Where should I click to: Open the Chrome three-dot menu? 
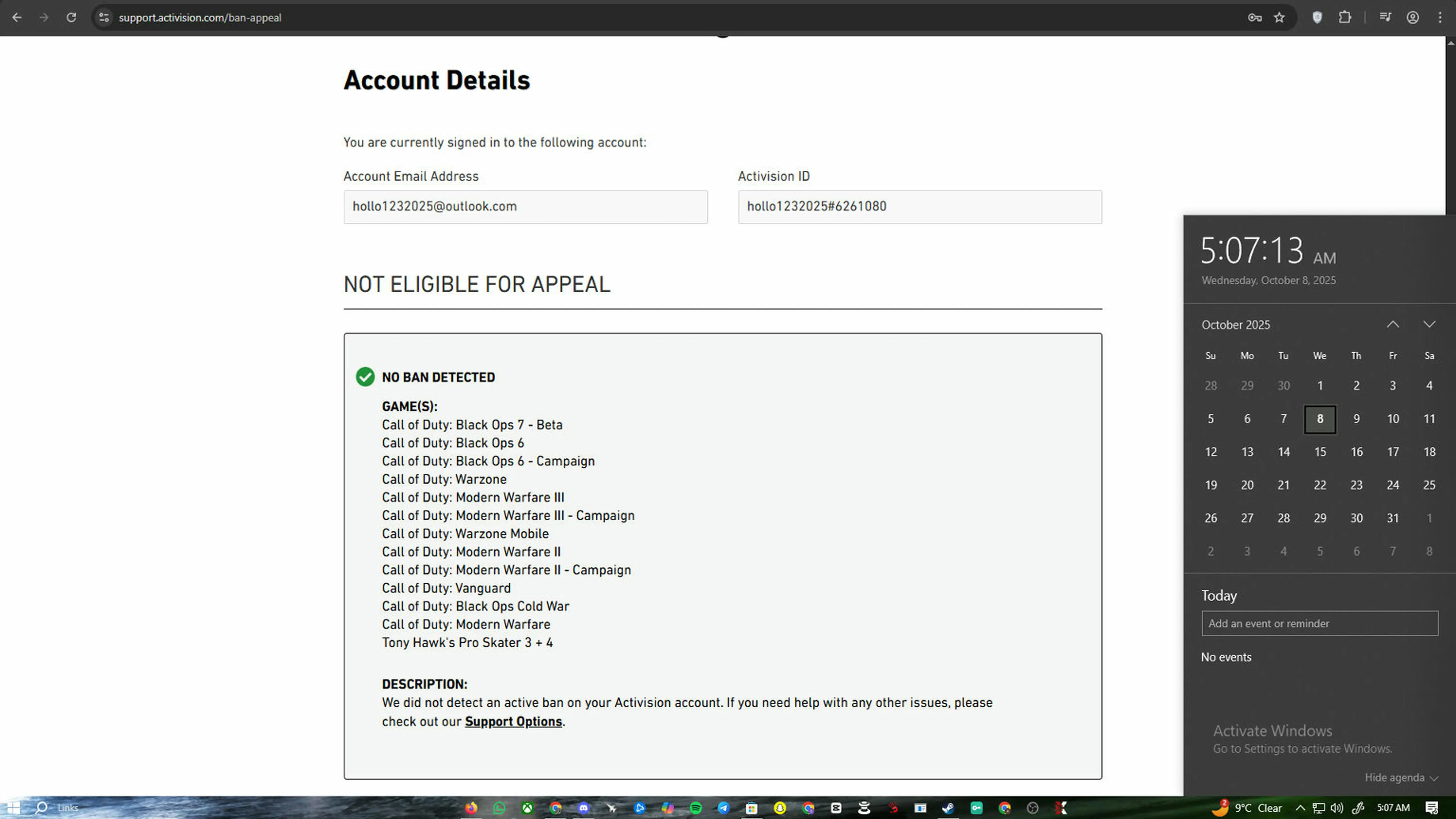click(1440, 18)
